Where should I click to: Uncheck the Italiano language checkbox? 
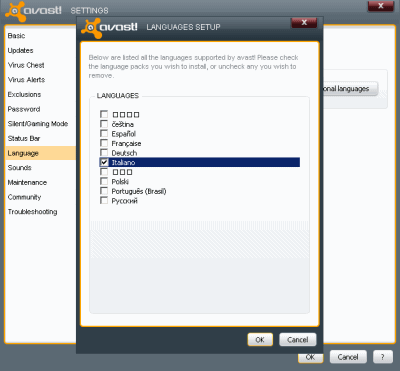[x=104, y=162]
